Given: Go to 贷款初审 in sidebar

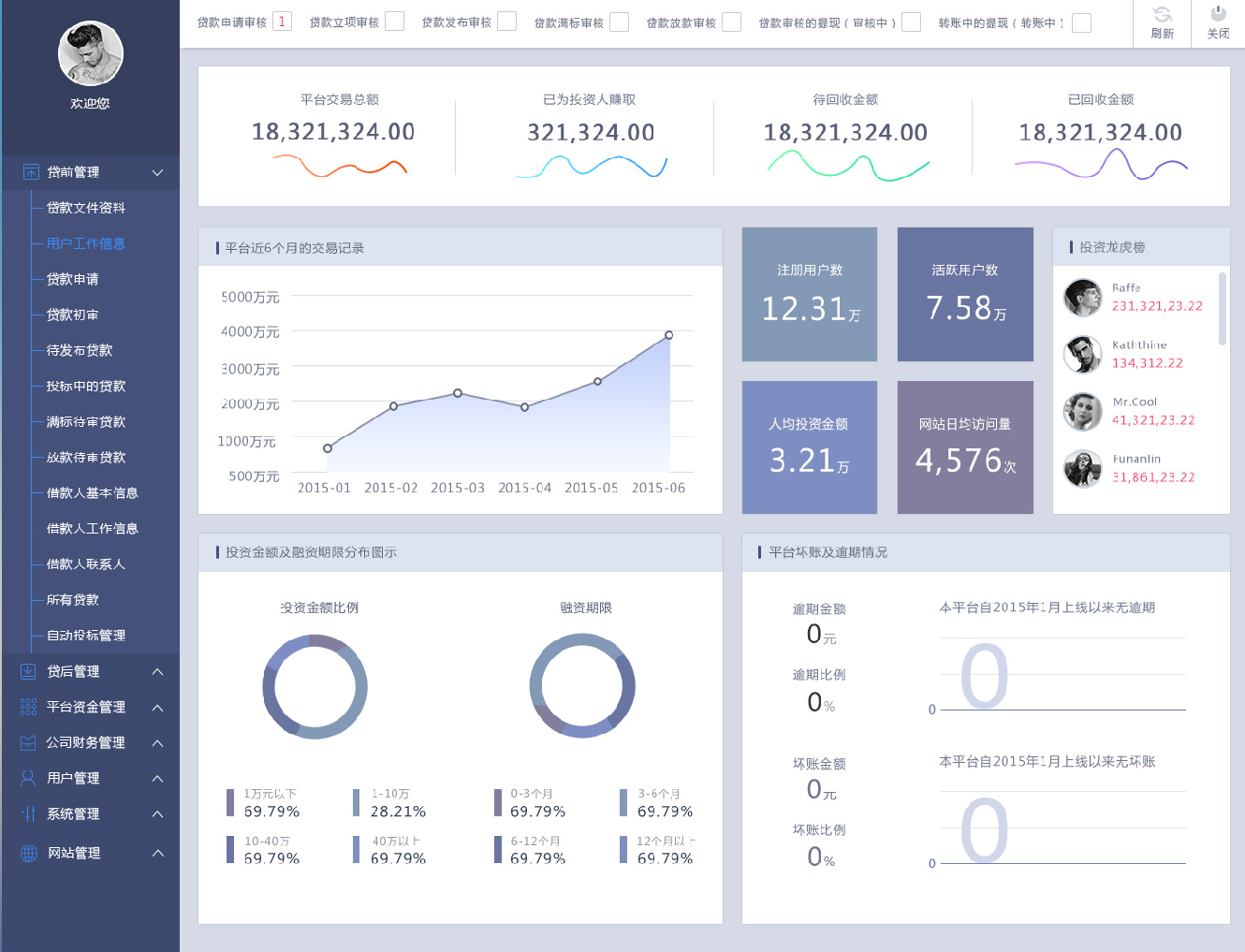Looking at the screenshot, I should (73, 315).
